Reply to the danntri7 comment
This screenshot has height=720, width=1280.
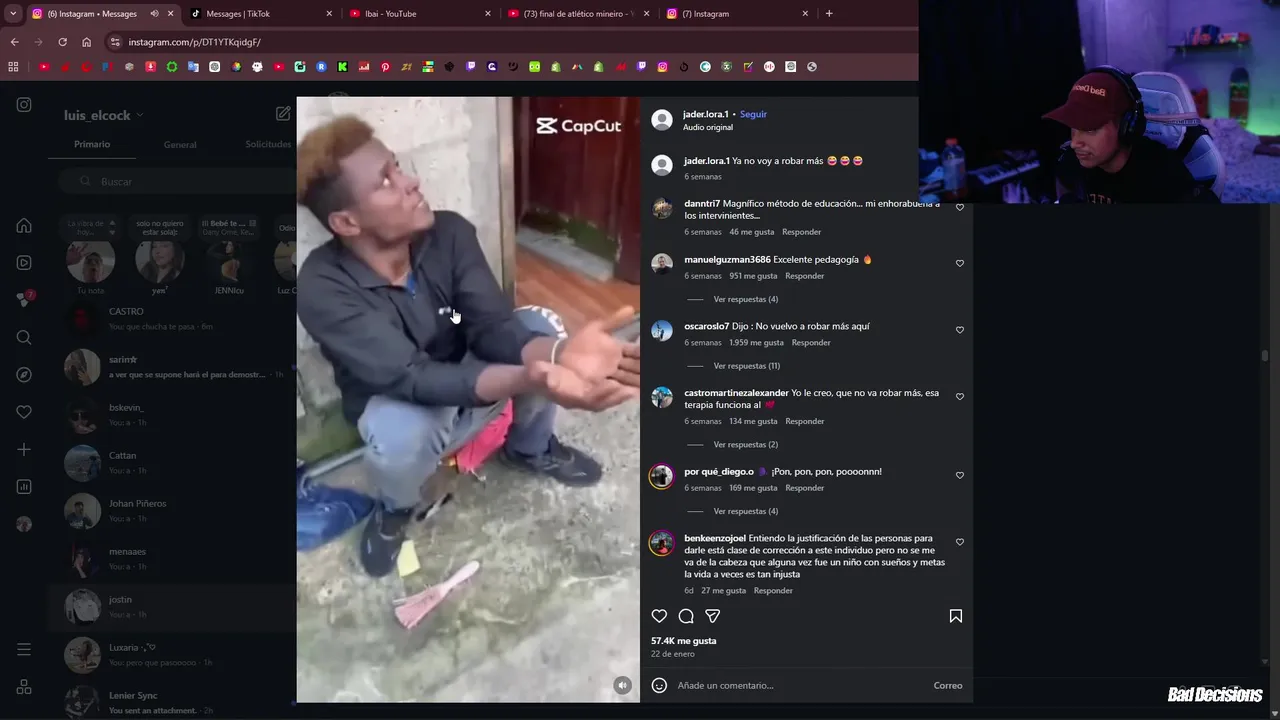tap(801, 232)
